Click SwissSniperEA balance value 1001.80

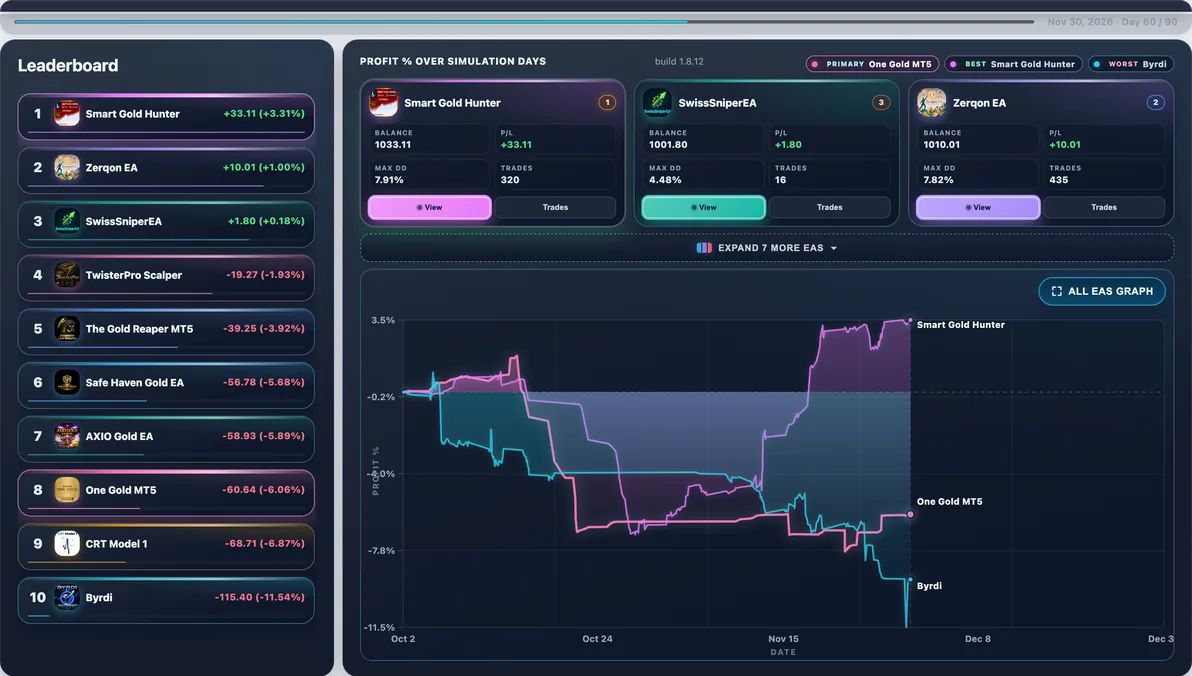(667, 144)
